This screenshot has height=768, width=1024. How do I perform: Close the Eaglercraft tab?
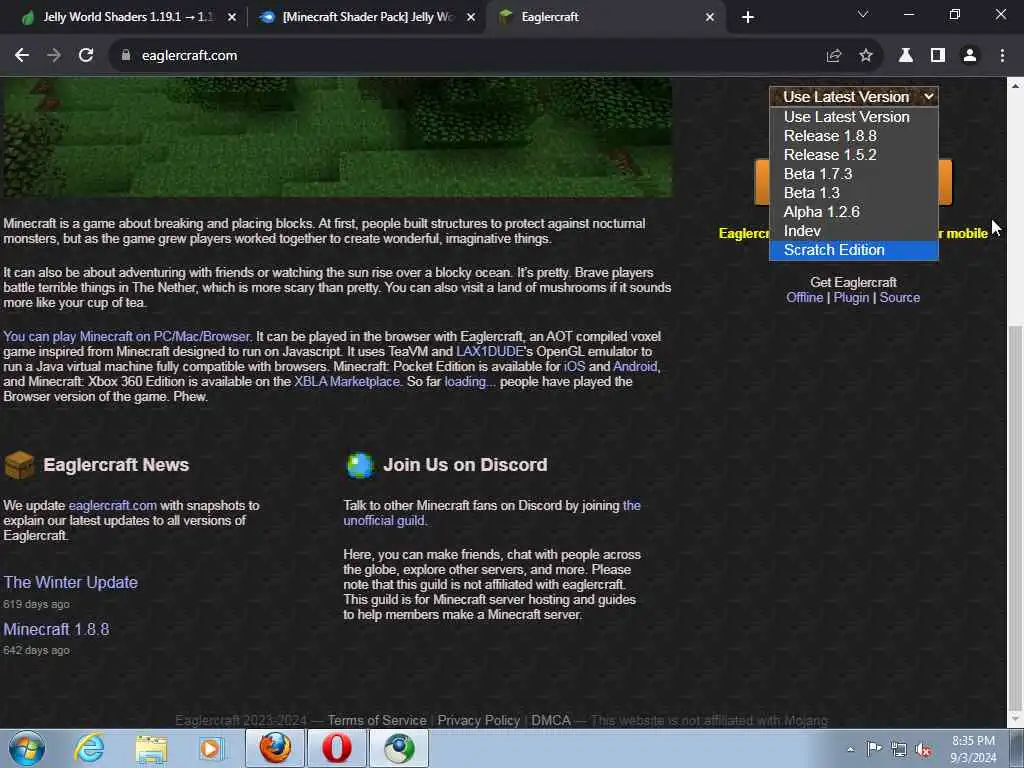710,17
